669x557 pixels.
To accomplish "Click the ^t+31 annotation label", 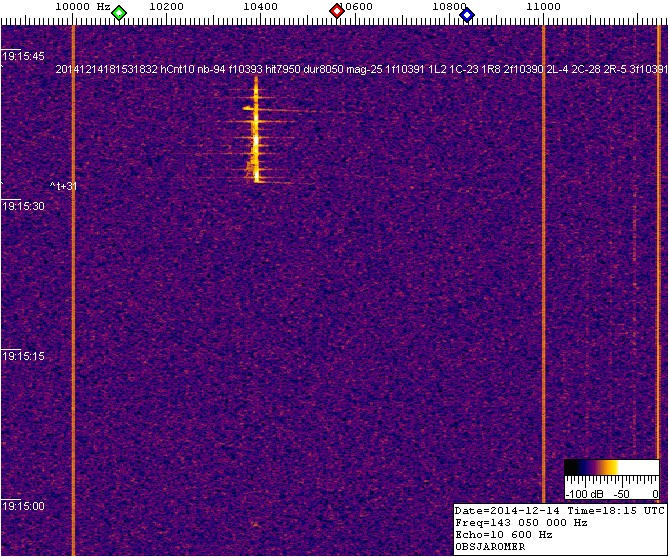I will click(63, 186).
